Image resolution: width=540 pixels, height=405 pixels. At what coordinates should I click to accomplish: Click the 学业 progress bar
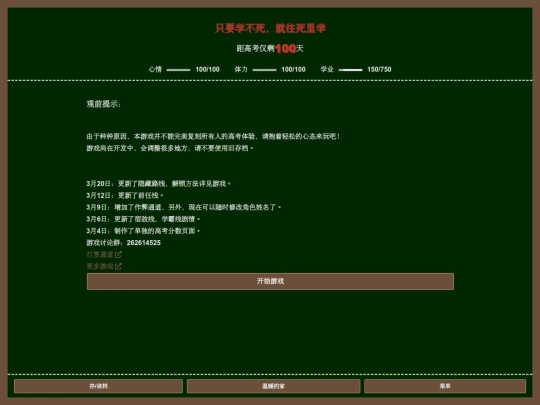point(351,70)
